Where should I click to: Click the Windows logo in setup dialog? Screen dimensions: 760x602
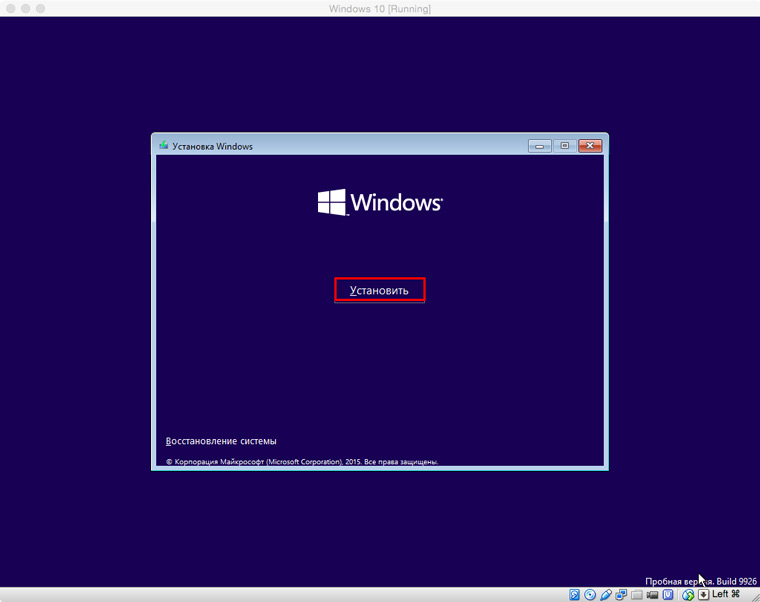tap(380, 202)
